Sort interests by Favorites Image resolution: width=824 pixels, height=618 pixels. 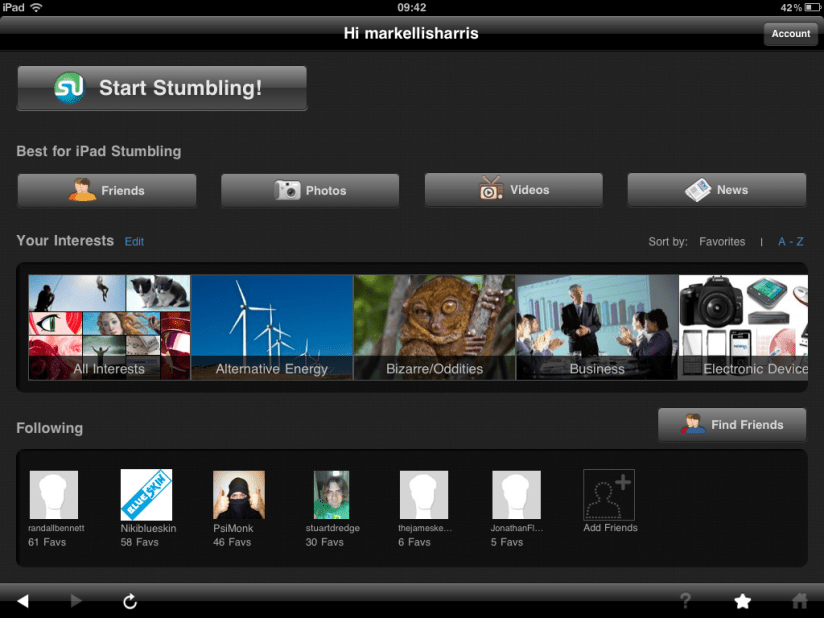coord(722,242)
